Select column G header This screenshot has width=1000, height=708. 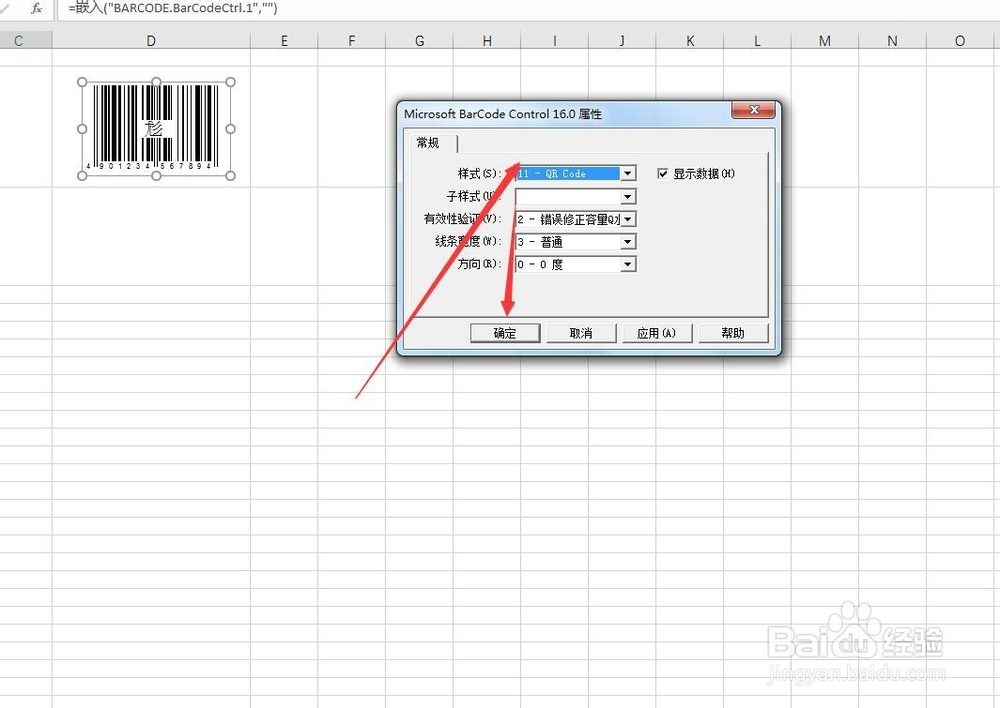pyautogui.click(x=419, y=41)
